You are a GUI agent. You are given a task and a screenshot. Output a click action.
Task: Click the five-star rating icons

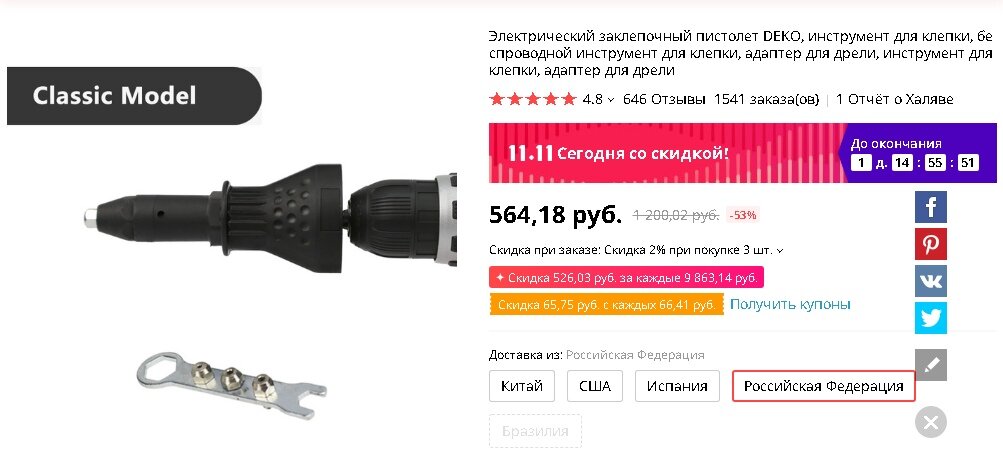[532, 99]
